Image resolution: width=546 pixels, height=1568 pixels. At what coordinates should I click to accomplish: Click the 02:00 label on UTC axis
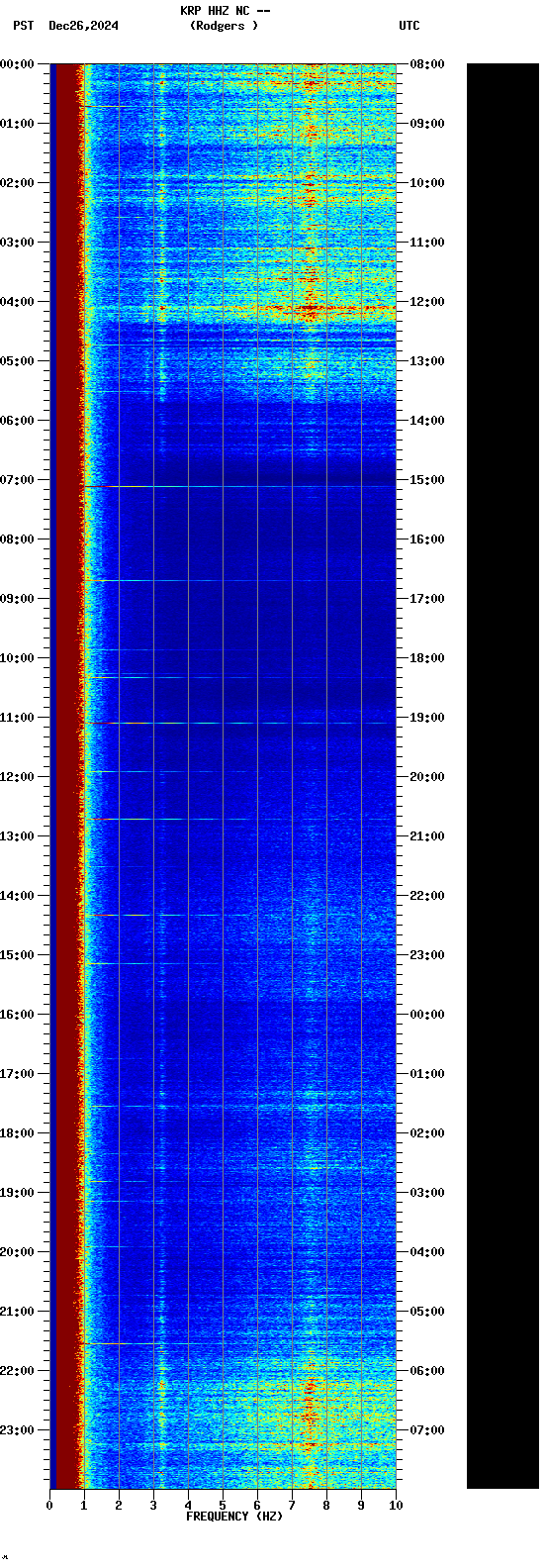coord(426,1133)
